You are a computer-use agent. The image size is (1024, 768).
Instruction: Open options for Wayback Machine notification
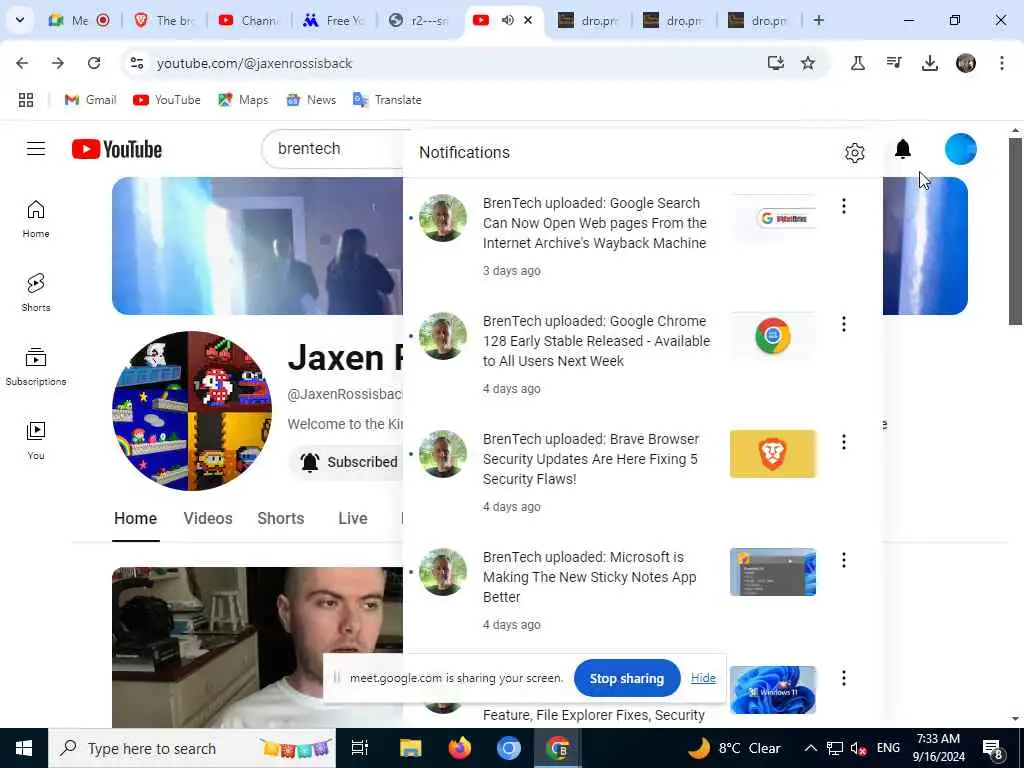tap(844, 206)
